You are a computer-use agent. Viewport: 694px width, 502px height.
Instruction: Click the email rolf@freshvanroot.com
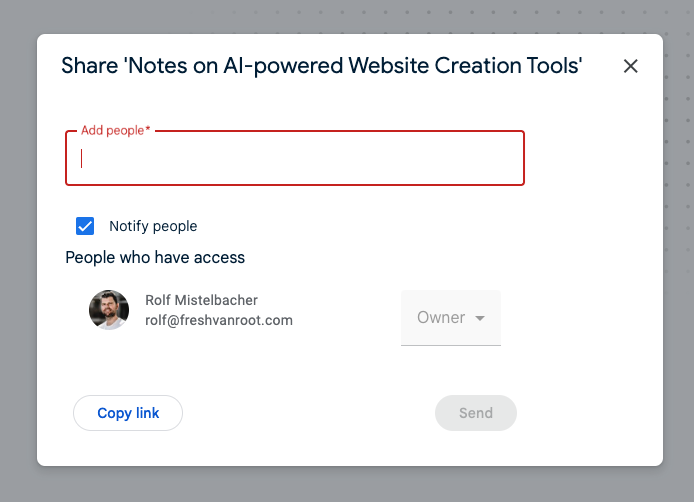219,320
